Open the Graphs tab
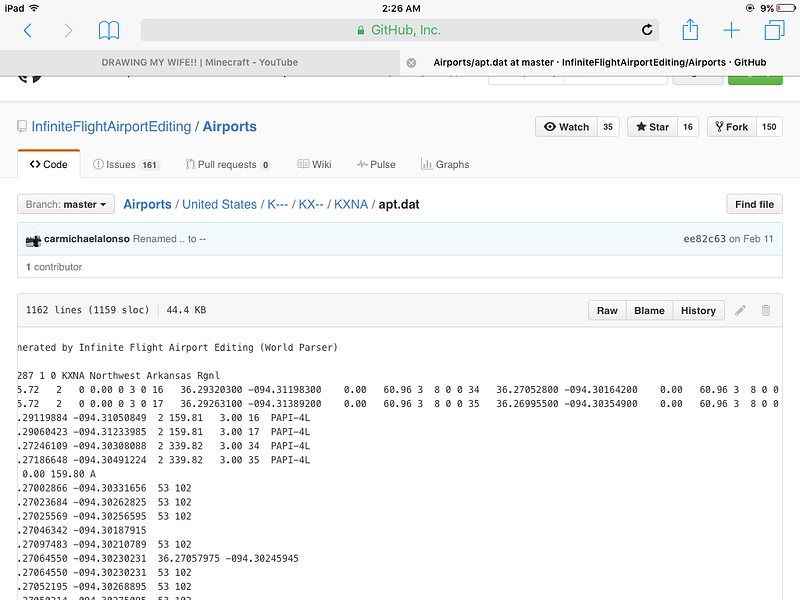This screenshot has width=800, height=600. point(445,164)
